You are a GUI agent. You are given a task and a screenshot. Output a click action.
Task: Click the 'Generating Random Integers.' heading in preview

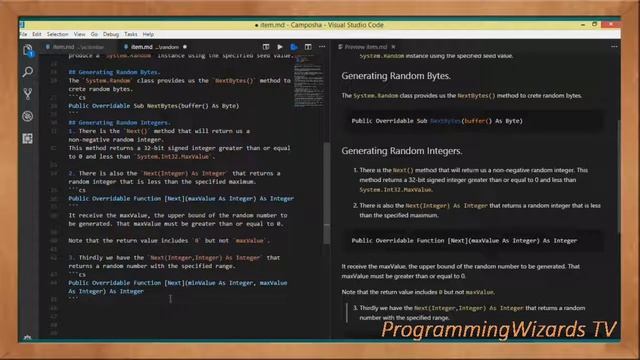402,151
